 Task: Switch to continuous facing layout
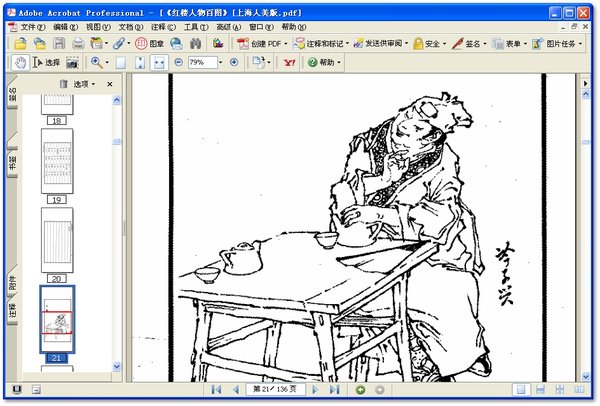[560, 390]
